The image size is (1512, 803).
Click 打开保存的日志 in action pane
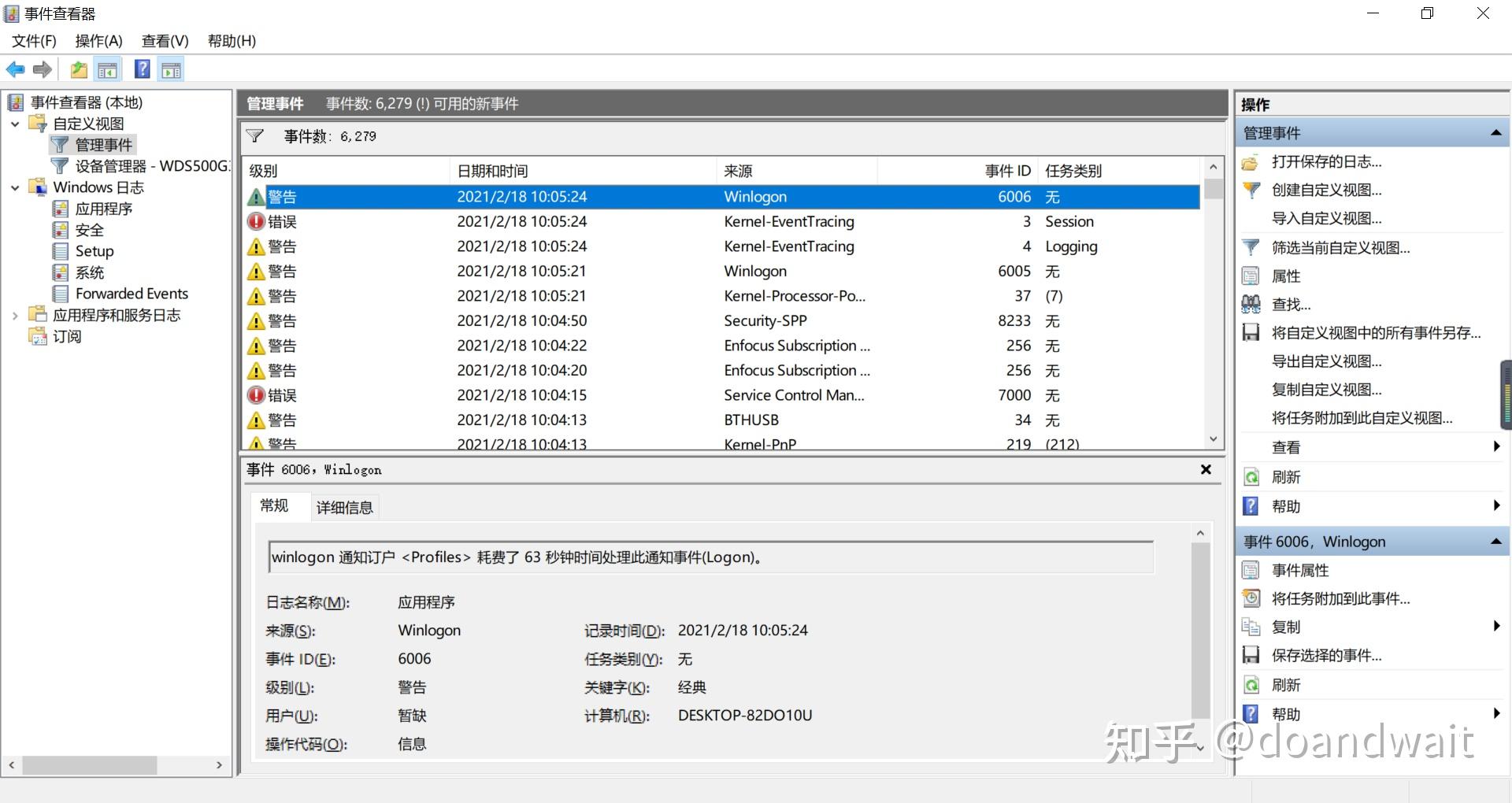tap(1328, 161)
